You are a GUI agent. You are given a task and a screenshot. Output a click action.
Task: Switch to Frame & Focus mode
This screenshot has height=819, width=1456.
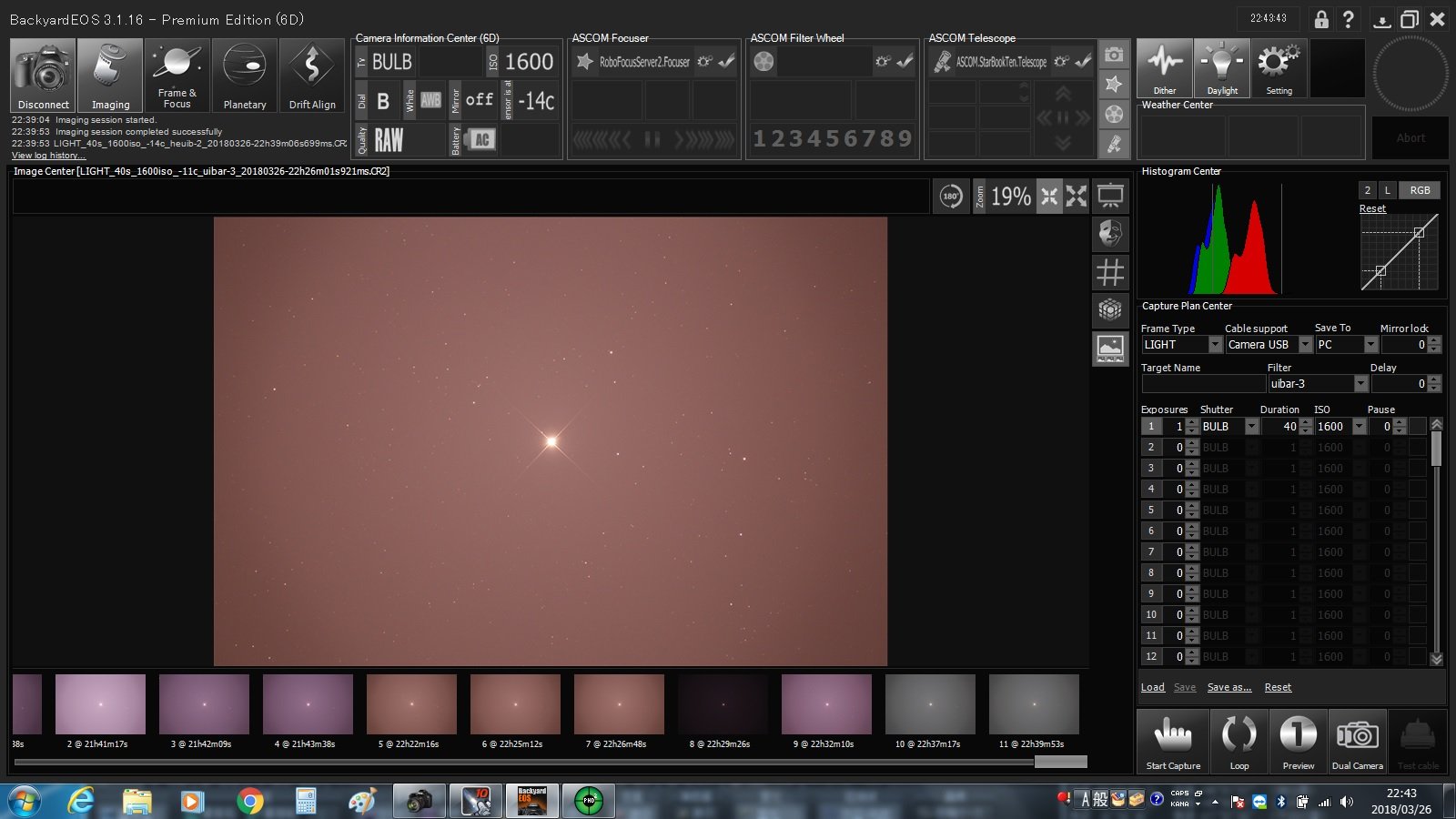click(x=177, y=76)
